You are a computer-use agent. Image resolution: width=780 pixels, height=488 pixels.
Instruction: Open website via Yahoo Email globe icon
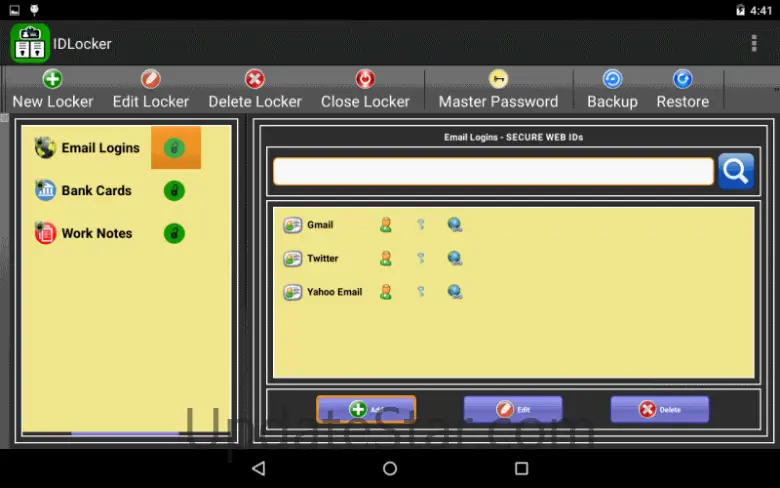(x=455, y=292)
